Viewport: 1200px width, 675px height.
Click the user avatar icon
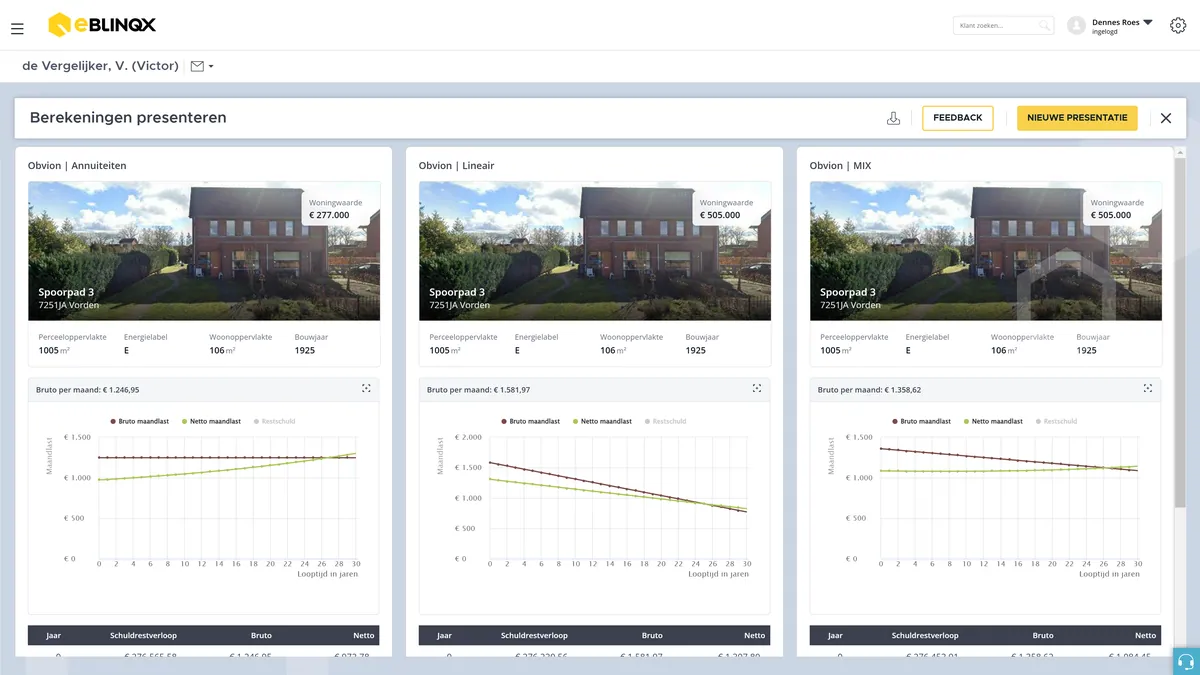[x=1076, y=26]
